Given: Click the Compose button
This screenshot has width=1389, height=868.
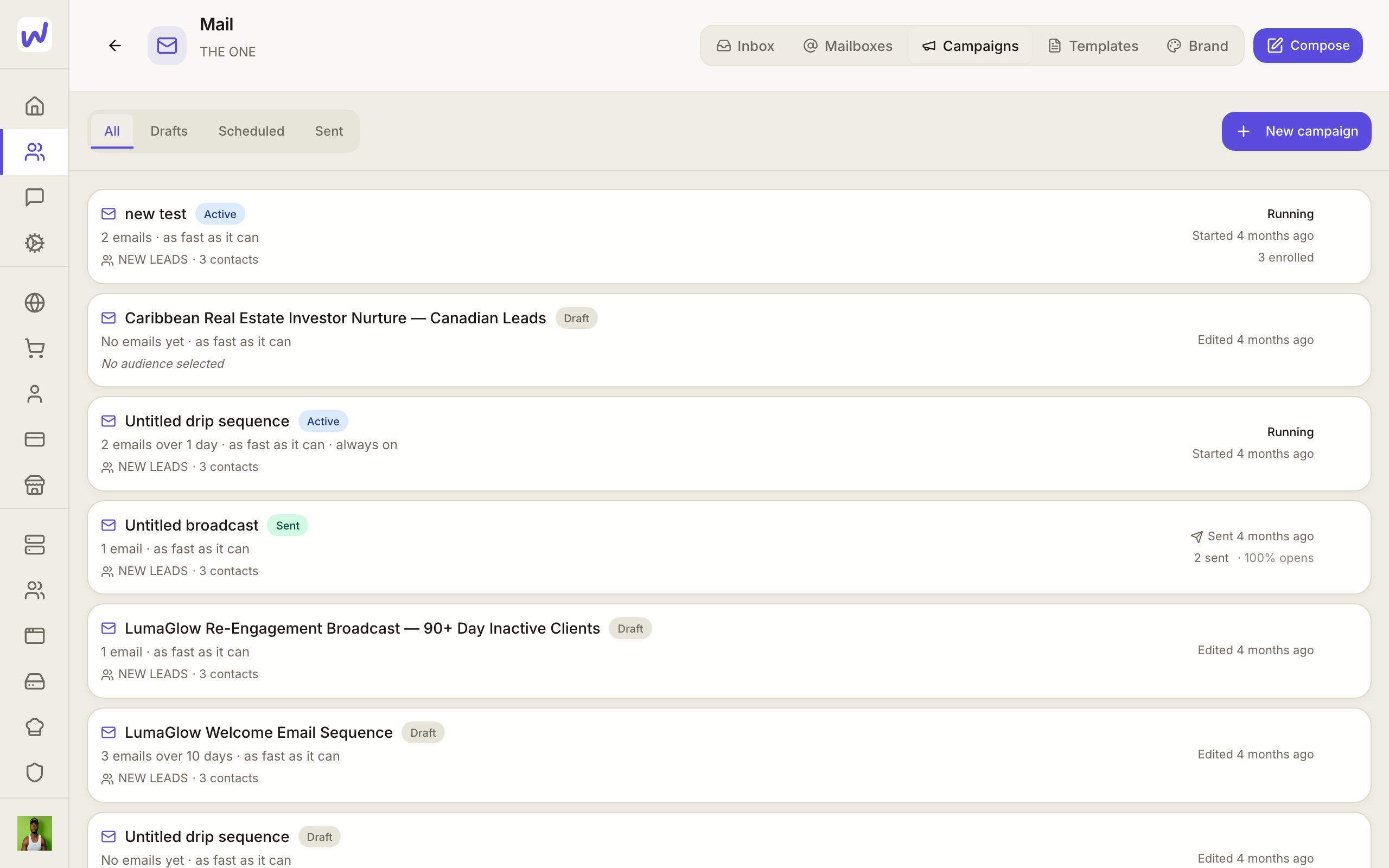Looking at the screenshot, I should (x=1308, y=46).
